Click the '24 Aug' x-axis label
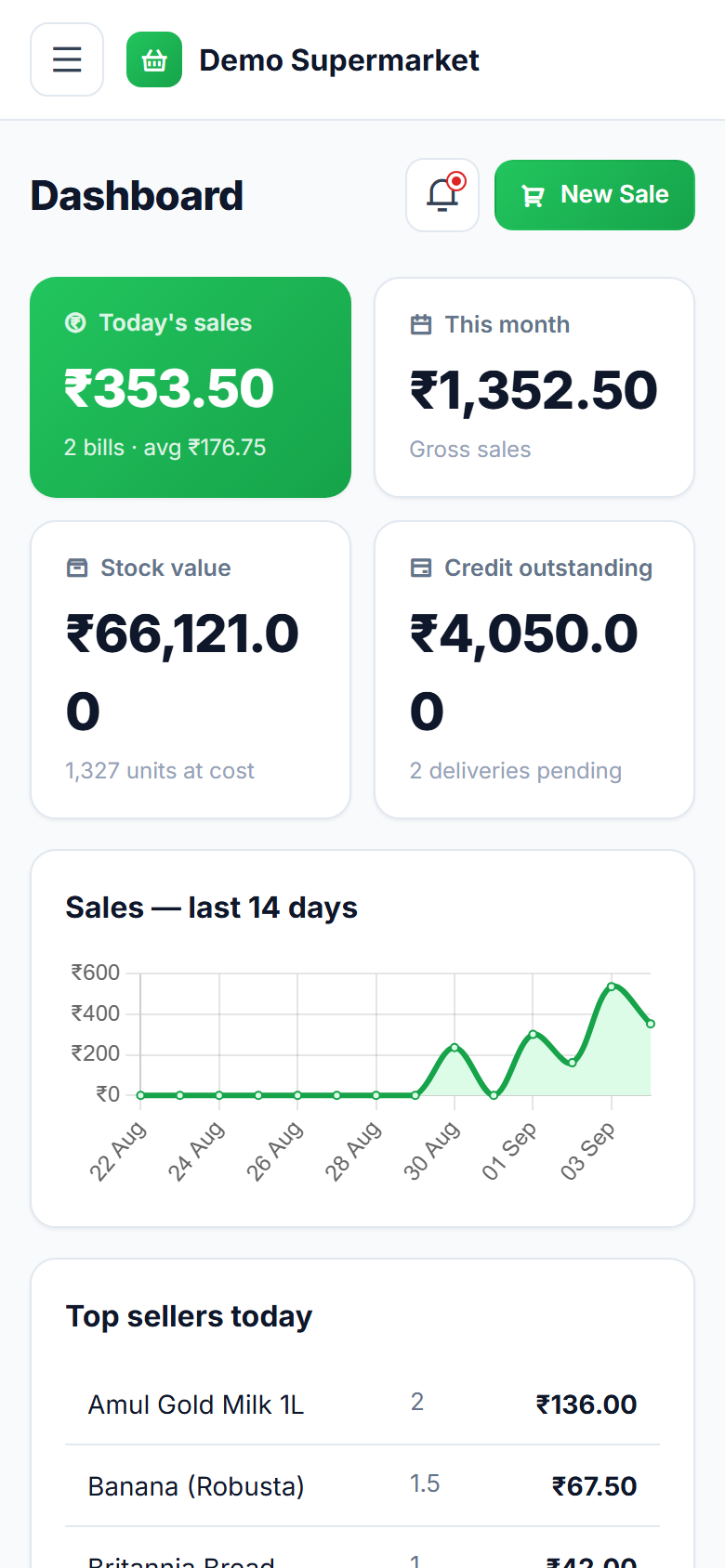725x1568 pixels. coord(195,1151)
